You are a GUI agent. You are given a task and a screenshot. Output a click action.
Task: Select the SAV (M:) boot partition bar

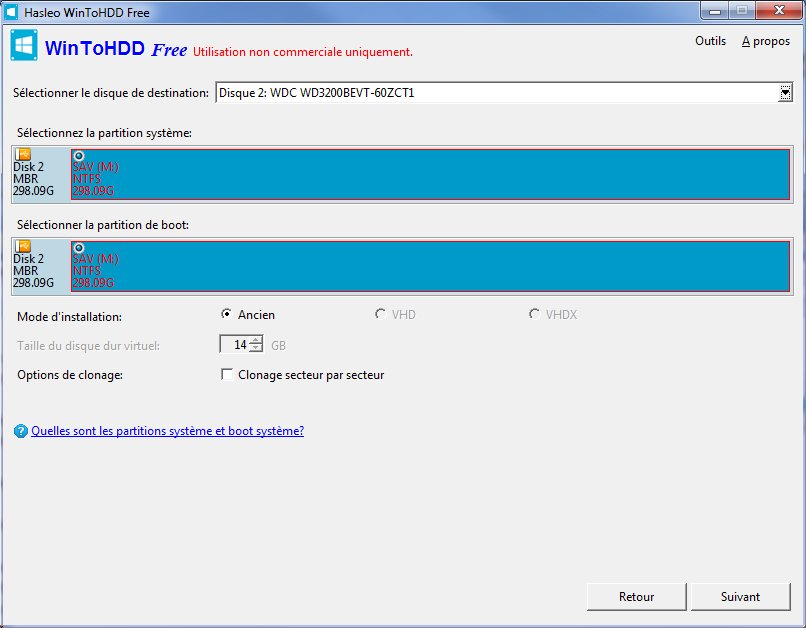[430, 266]
